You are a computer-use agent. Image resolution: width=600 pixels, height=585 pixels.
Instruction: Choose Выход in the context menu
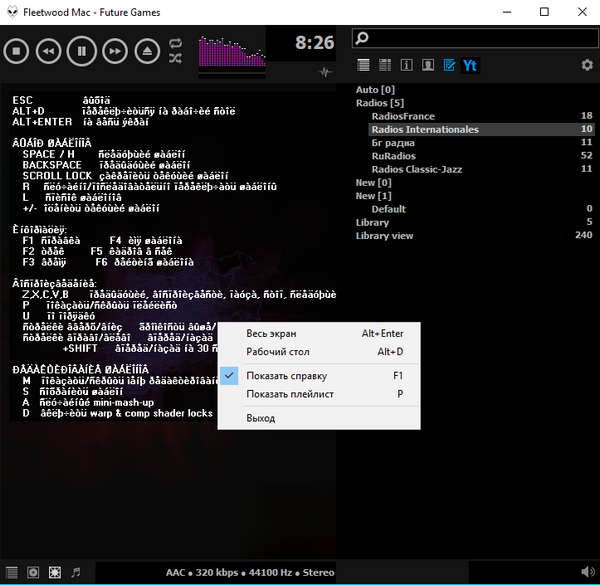tap(261, 417)
